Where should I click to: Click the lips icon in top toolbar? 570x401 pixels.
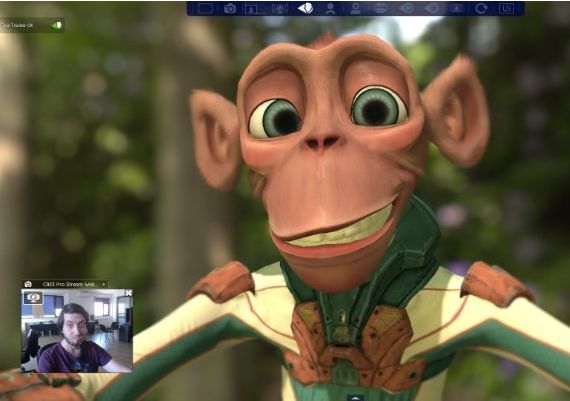pyautogui.click(x=381, y=8)
